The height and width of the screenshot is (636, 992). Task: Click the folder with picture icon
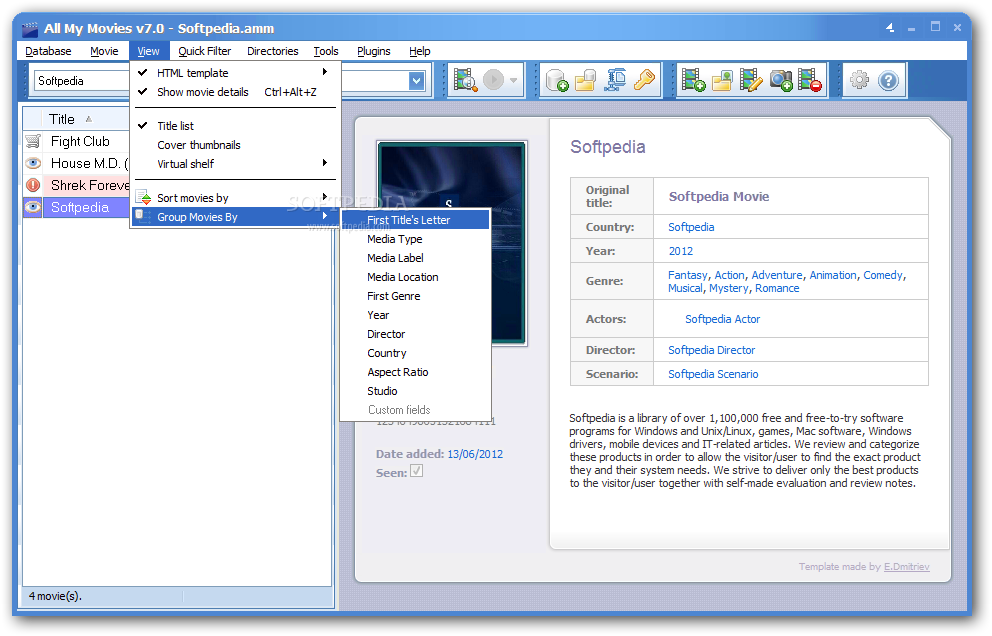pos(722,80)
